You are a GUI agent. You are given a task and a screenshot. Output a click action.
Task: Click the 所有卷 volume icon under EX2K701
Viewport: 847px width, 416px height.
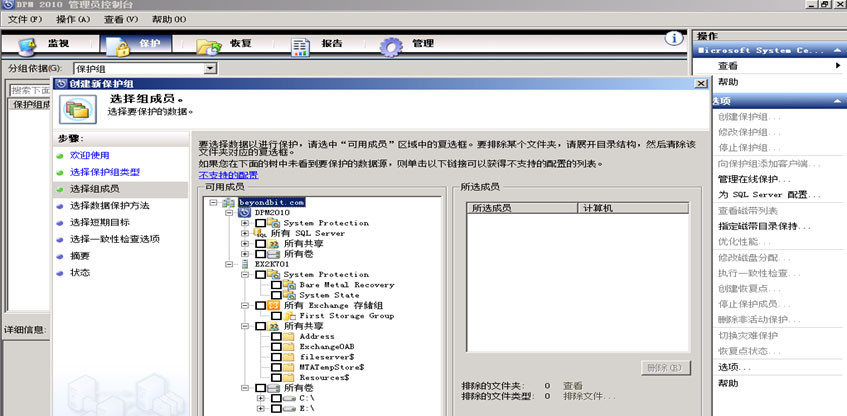pos(273,388)
